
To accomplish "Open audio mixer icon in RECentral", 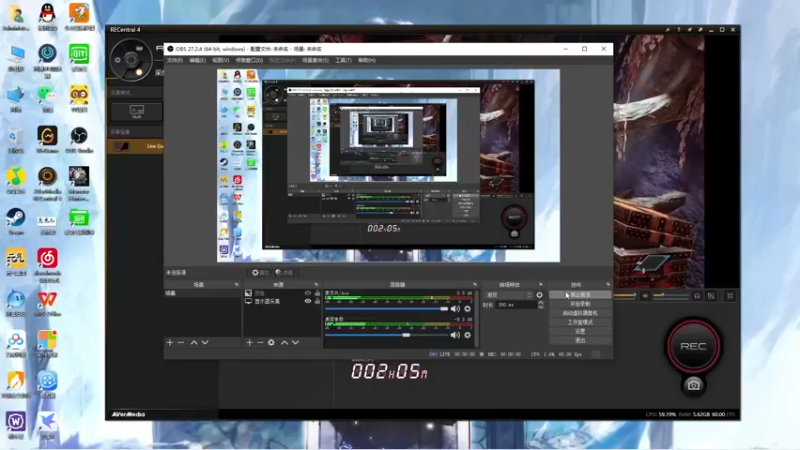I will (711, 295).
